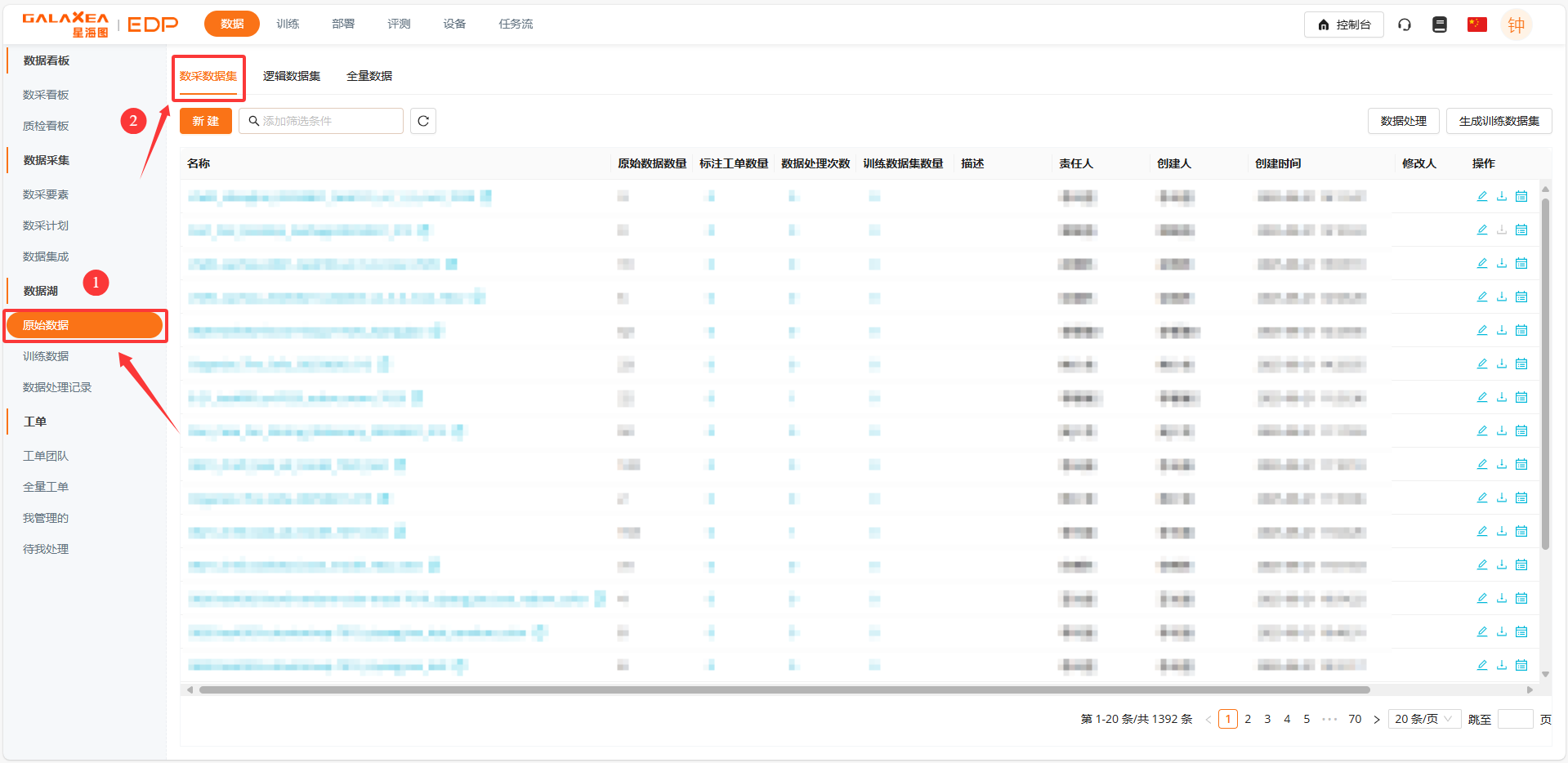Click the 生成训练数据集 button
Image resolution: width=1568 pixels, height=763 pixels.
pyautogui.click(x=1499, y=121)
